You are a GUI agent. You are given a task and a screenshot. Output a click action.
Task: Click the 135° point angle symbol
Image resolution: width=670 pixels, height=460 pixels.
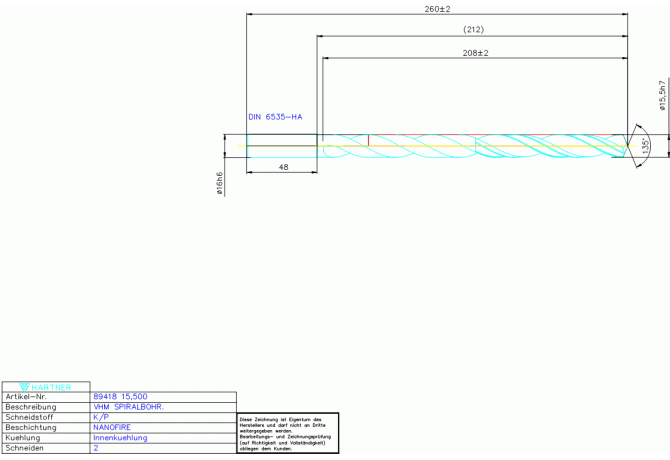coord(646,146)
